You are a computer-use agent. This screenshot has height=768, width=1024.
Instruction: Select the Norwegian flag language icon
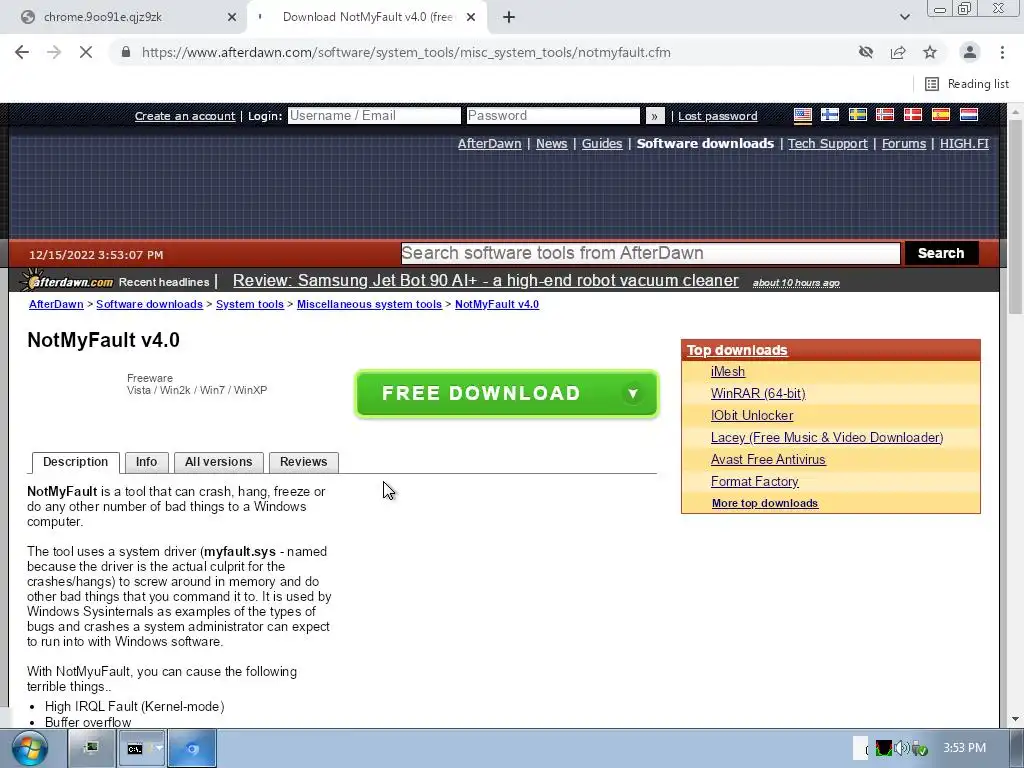coord(885,115)
